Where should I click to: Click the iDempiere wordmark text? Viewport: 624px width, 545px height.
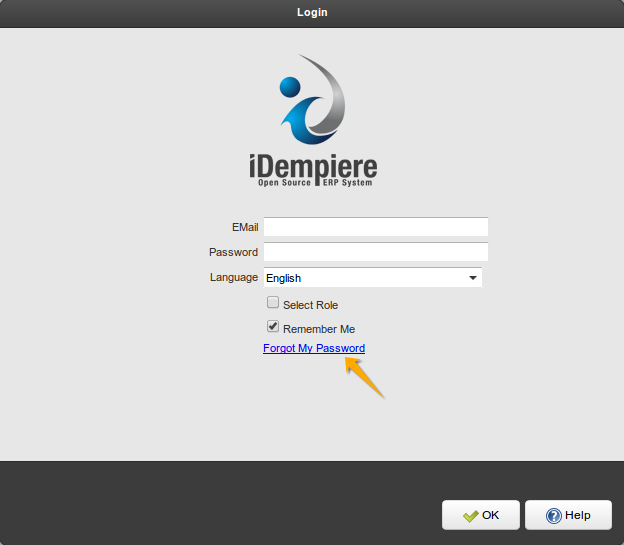(312, 165)
